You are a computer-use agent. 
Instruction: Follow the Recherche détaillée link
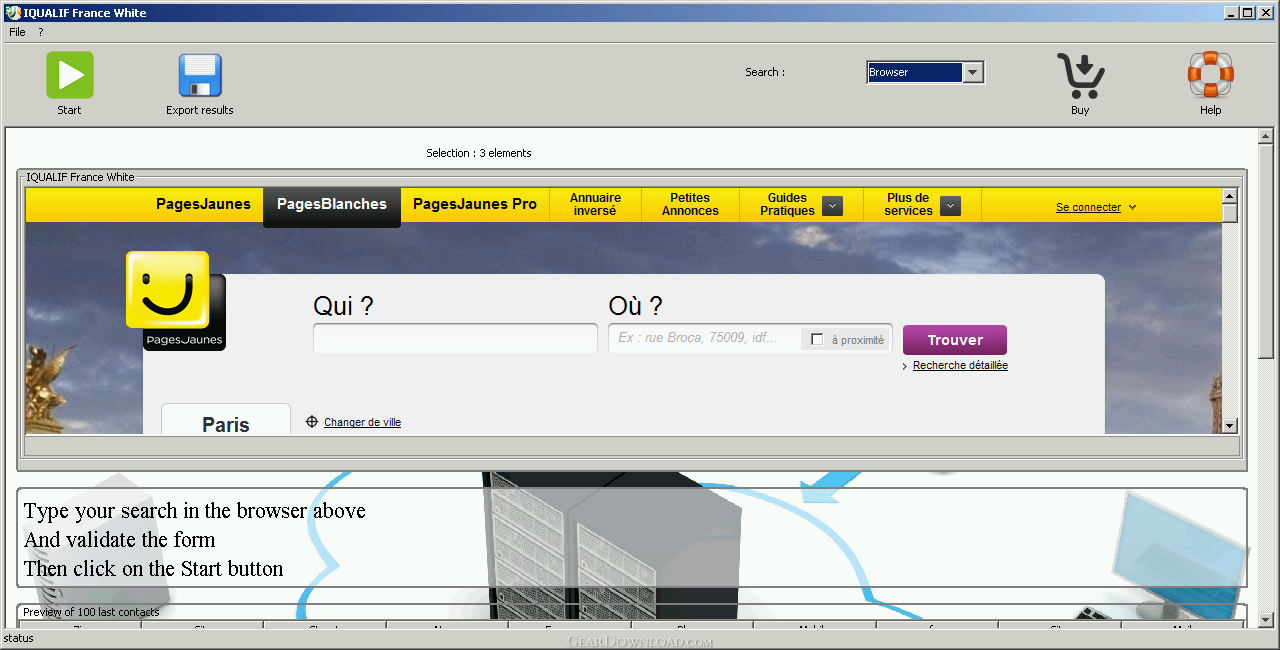click(960, 366)
